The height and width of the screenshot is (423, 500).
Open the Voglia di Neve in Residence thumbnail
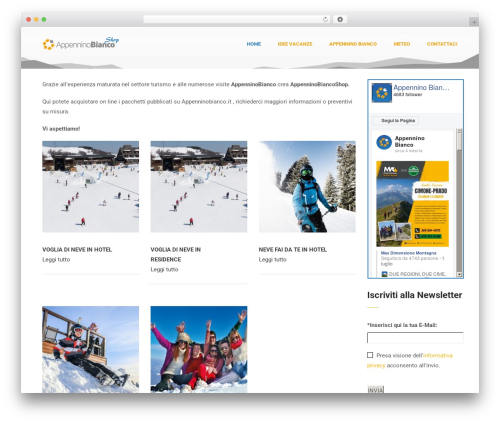(x=199, y=187)
